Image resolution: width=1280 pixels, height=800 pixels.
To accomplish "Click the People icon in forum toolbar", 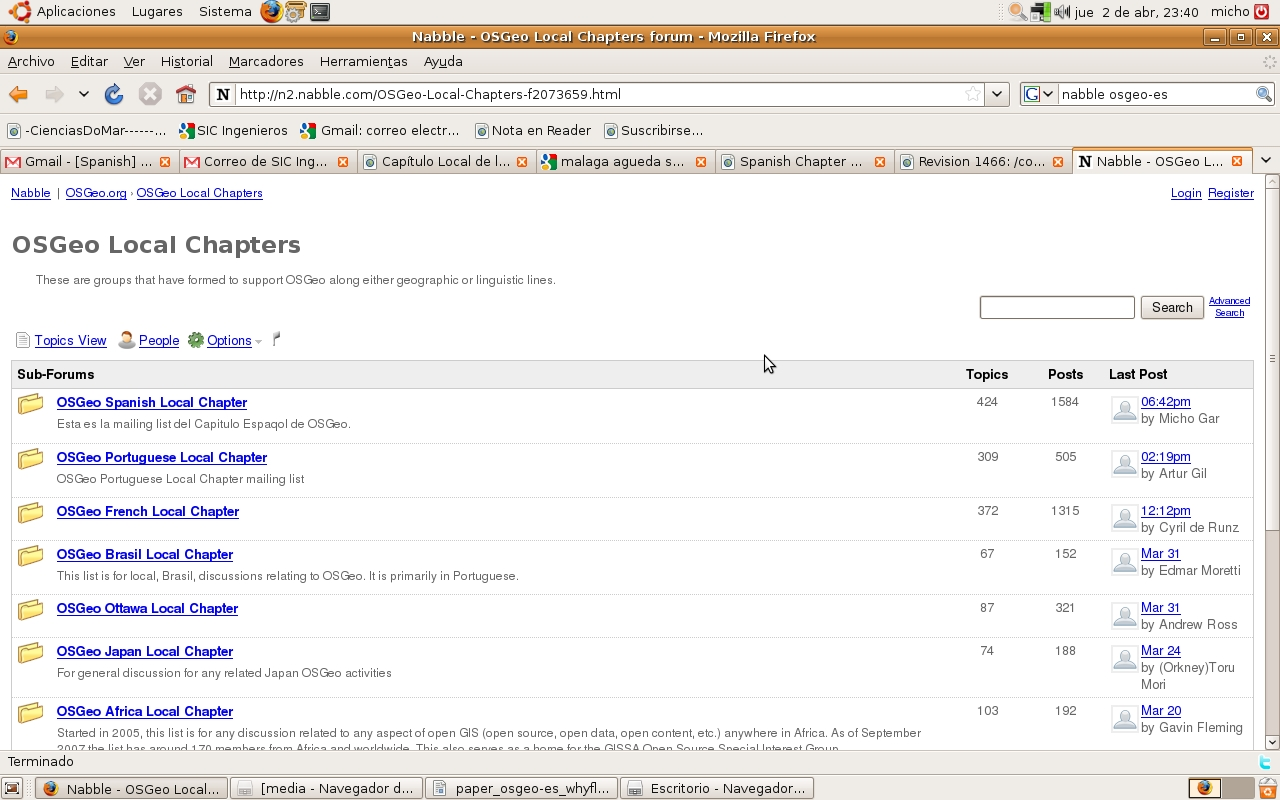I will point(126,341).
